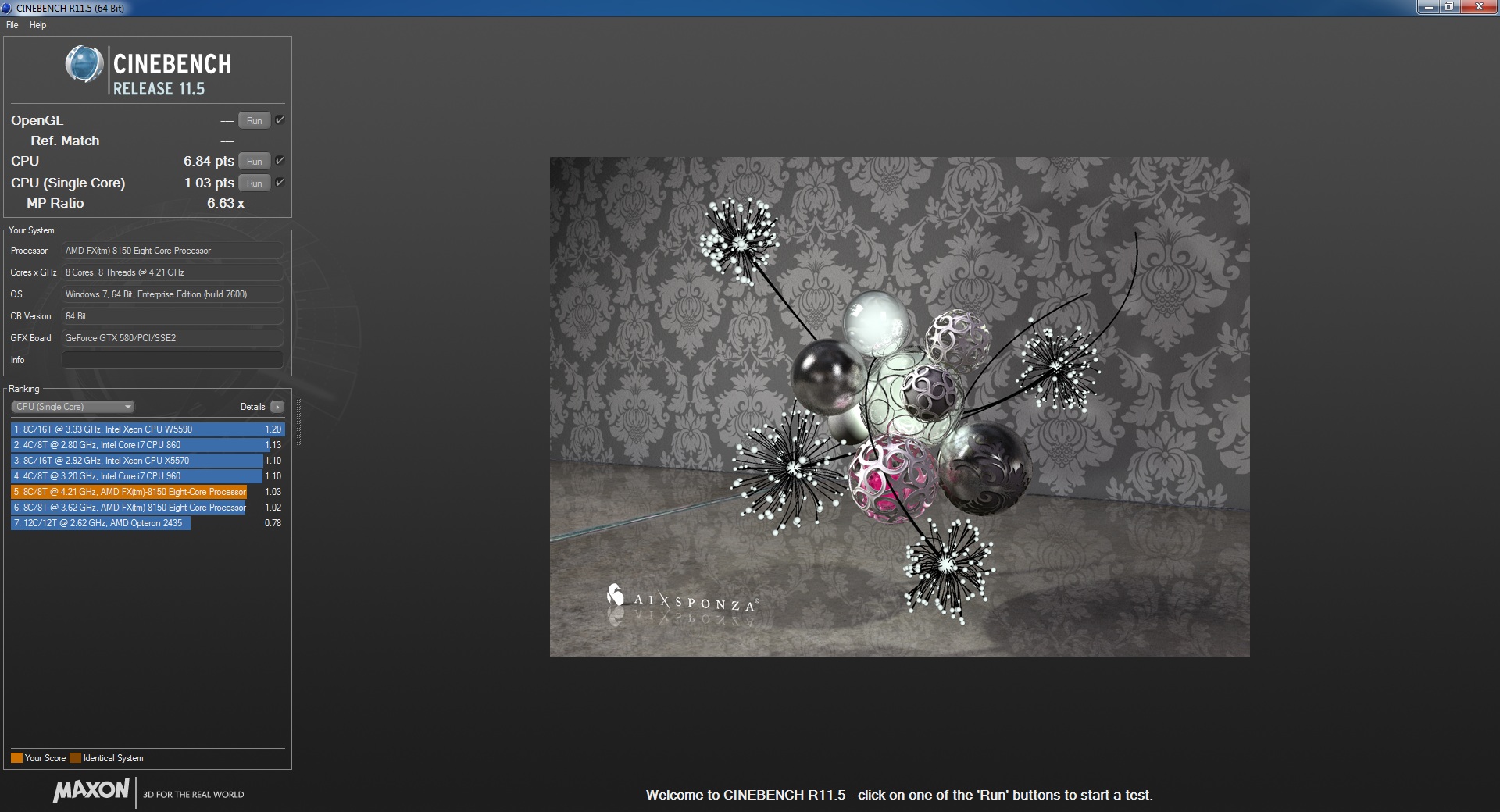This screenshot has width=1500, height=812.
Task: Select the 3.62 GHz AMD FX-8150 entry
Action: coord(148,507)
